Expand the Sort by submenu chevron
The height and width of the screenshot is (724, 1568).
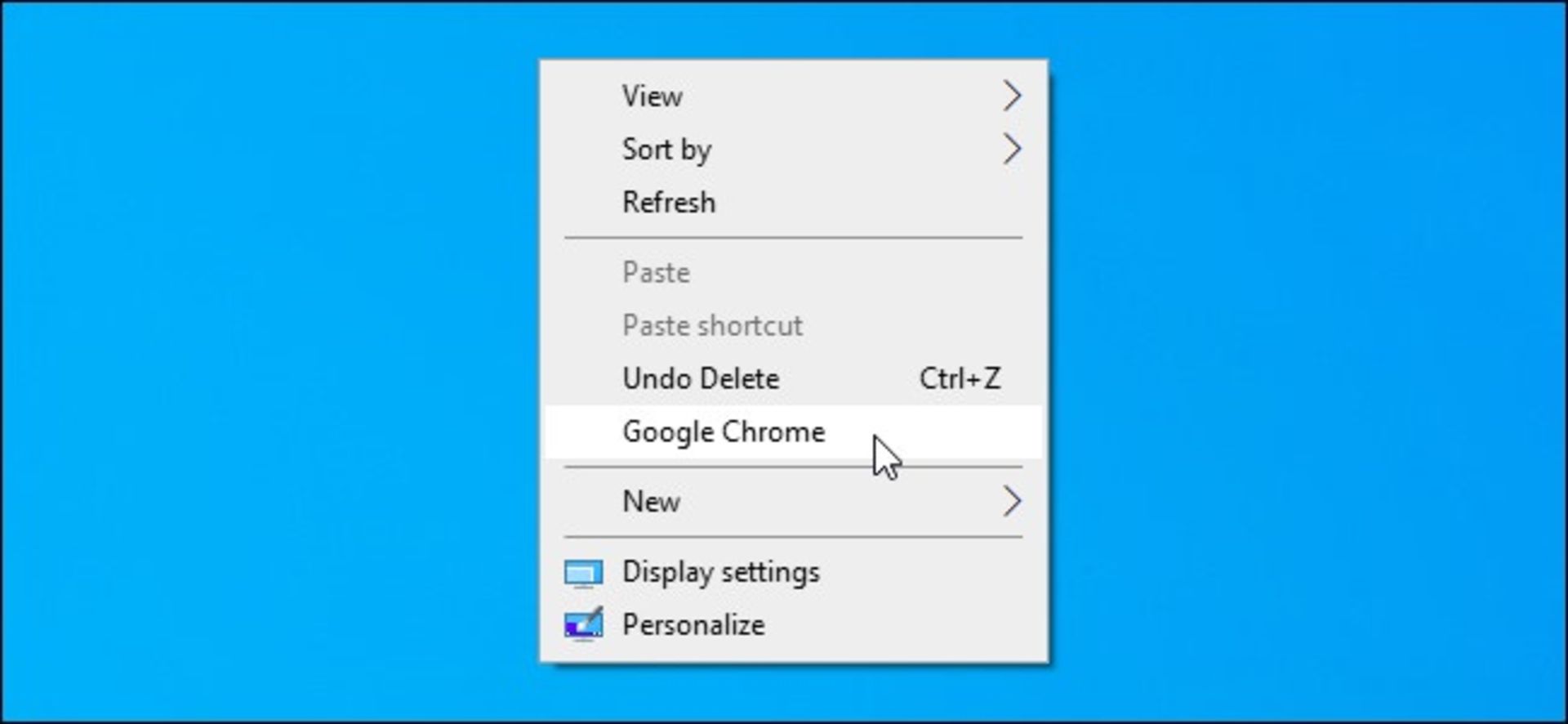pos(1012,150)
